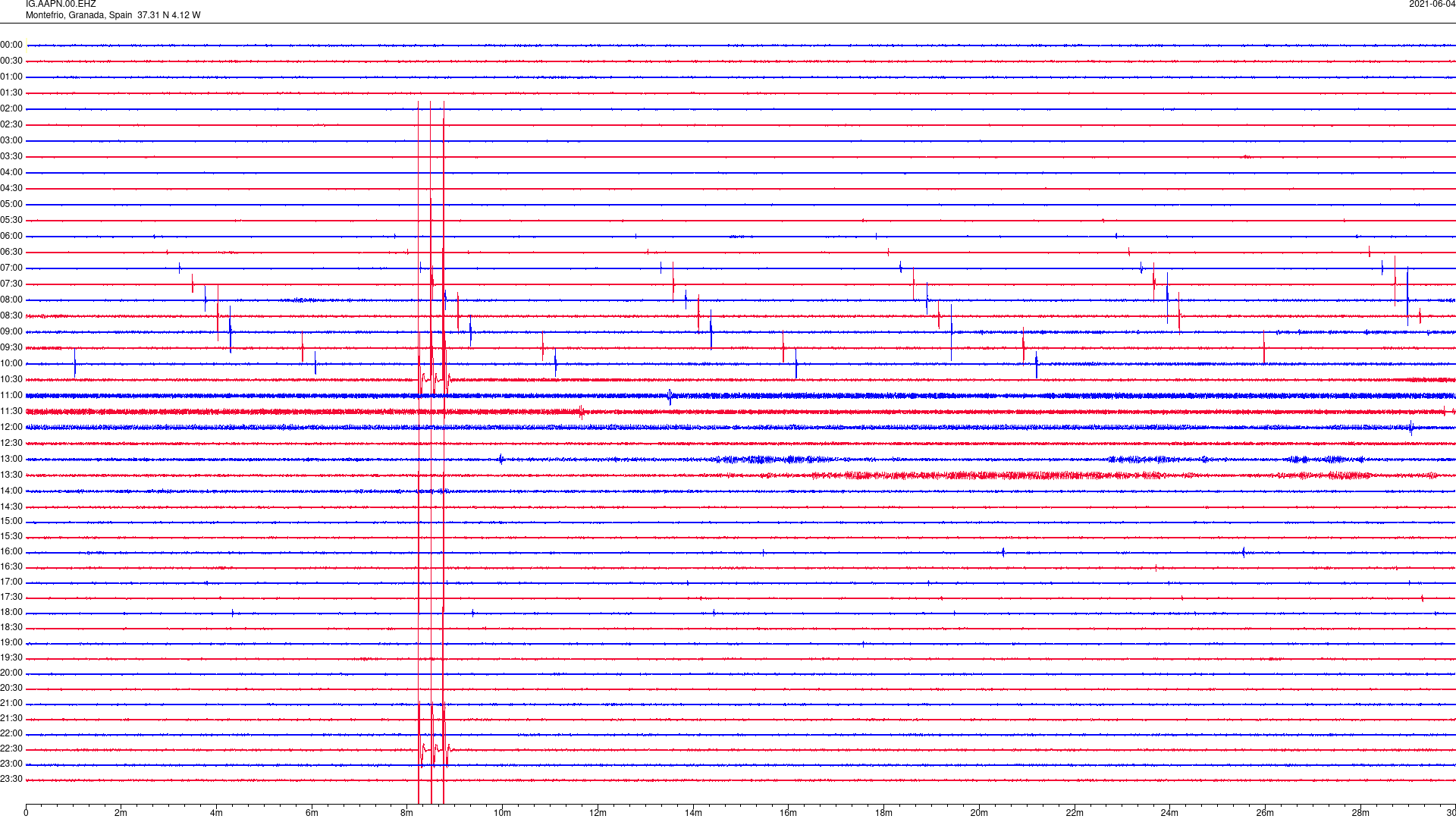
Task: Select the 11:30 time row label
Action: coord(11,412)
